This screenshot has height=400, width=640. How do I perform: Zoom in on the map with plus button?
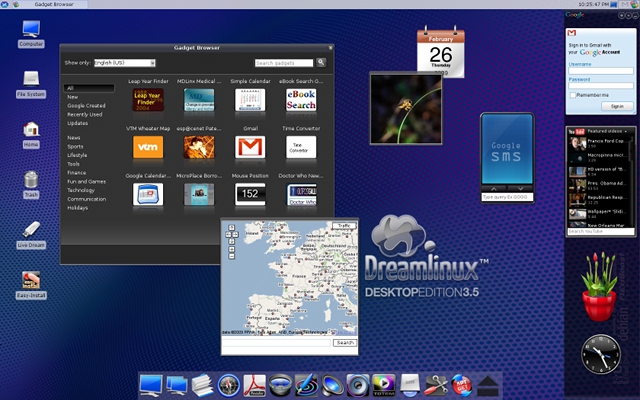click(x=231, y=249)
